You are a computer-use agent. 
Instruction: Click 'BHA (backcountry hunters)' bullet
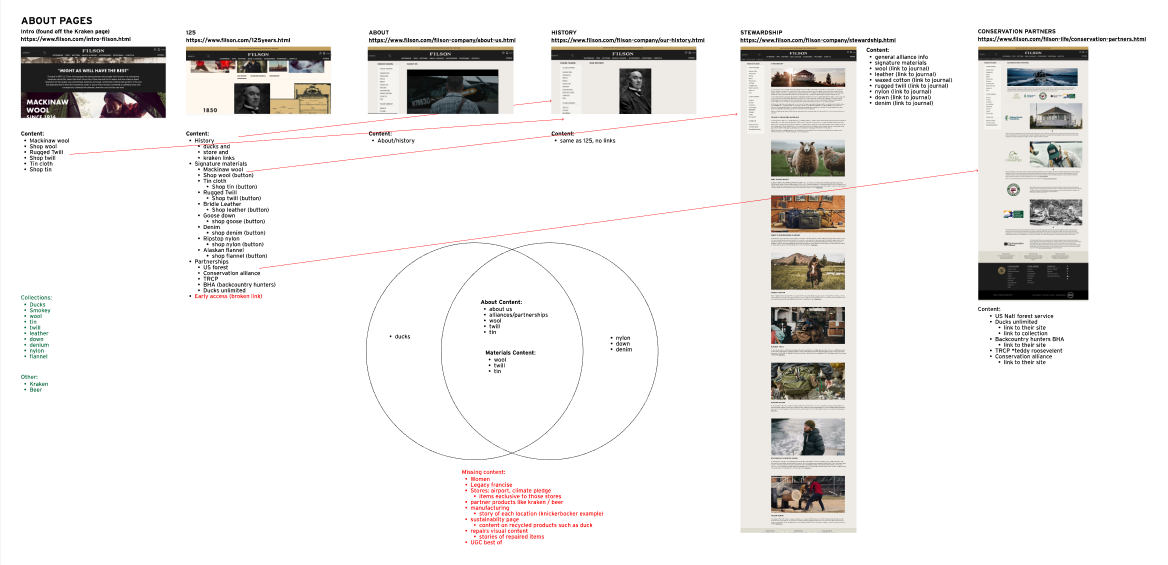[x=239, y=284]
